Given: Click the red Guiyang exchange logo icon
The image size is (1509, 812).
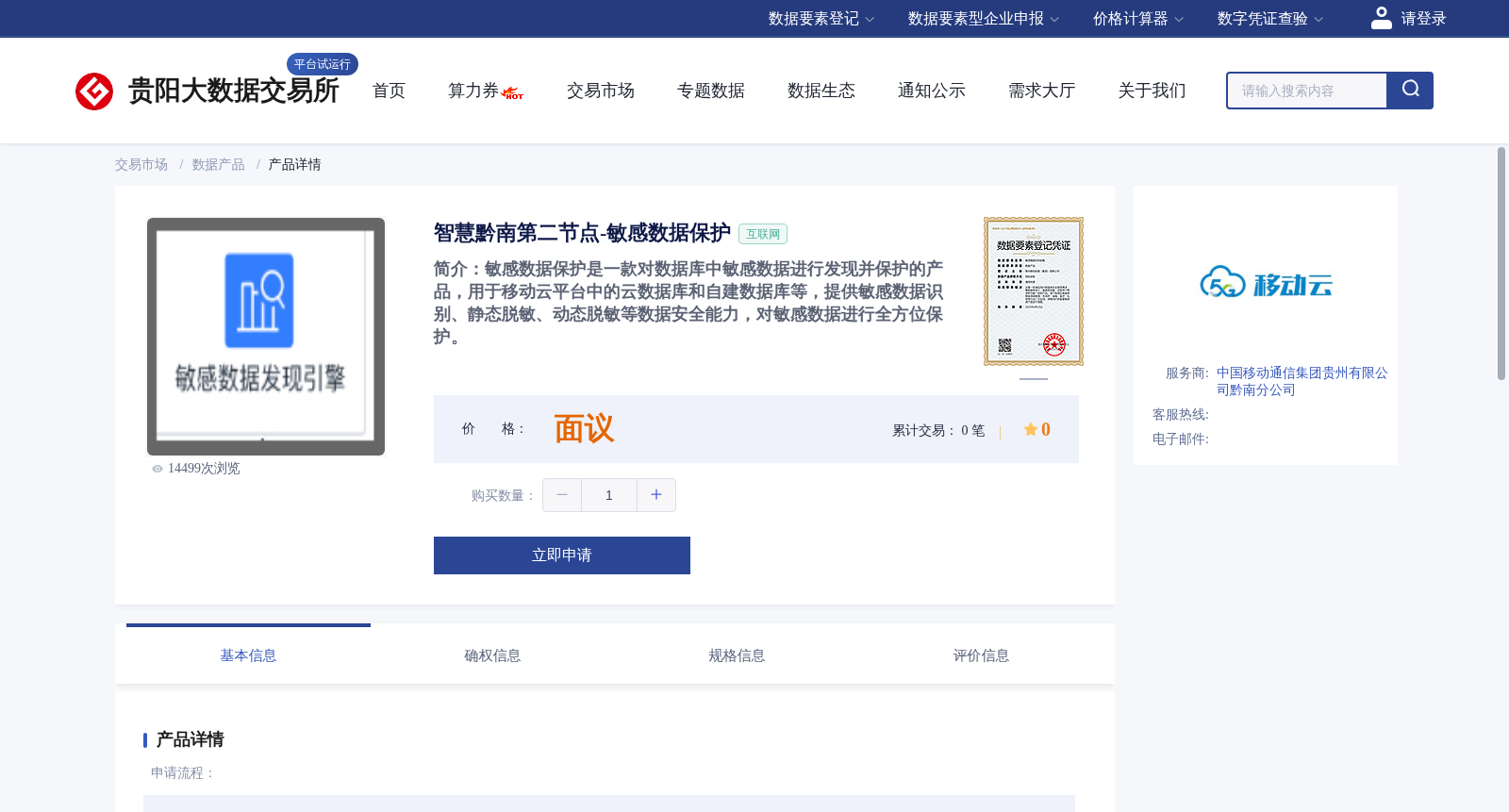Looking at the screenshot, I should pyautogui.click(x=94, y=91).
